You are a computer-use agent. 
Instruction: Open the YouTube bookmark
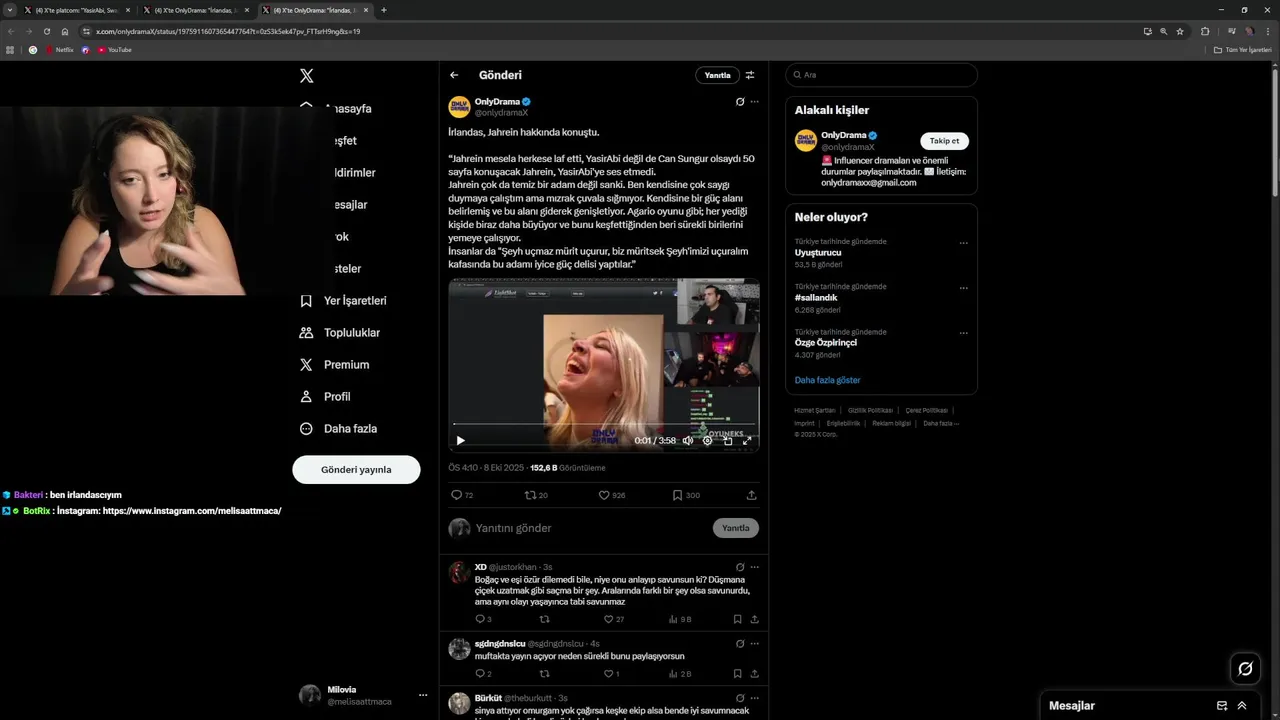tap(114, 50)
